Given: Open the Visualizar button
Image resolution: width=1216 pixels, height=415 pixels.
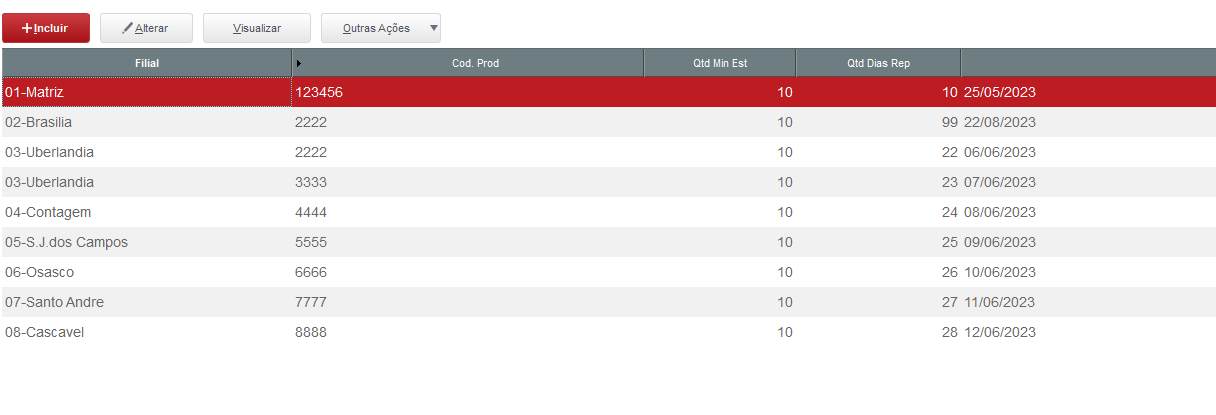Looking at the screenshot, I should (x=257, y=28).
